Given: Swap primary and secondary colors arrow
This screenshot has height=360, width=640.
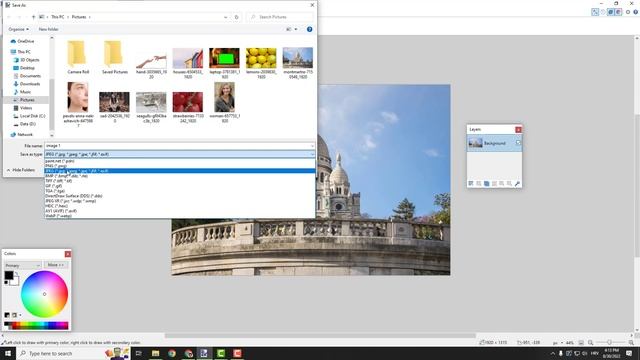Looking at the screenshot, I should click(17, 273).
